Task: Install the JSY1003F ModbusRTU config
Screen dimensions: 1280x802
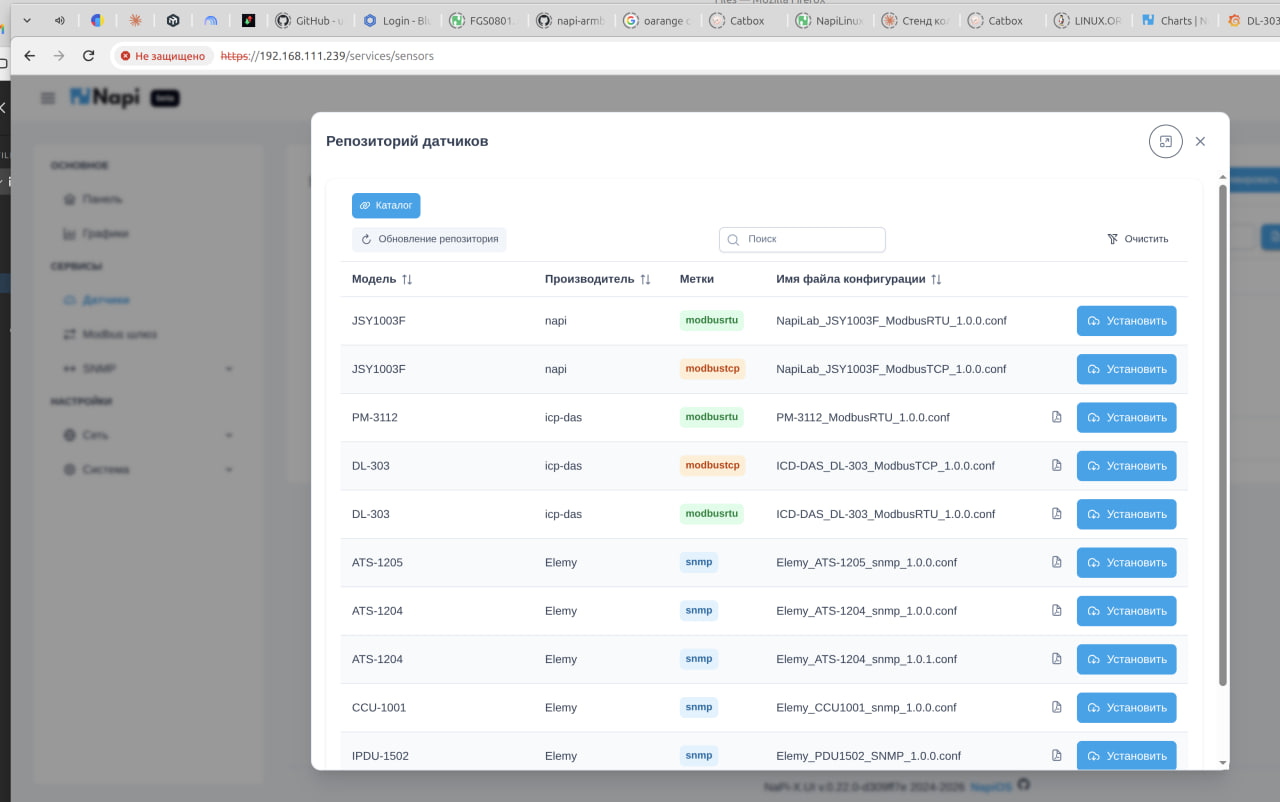Action: [1126, 321]
